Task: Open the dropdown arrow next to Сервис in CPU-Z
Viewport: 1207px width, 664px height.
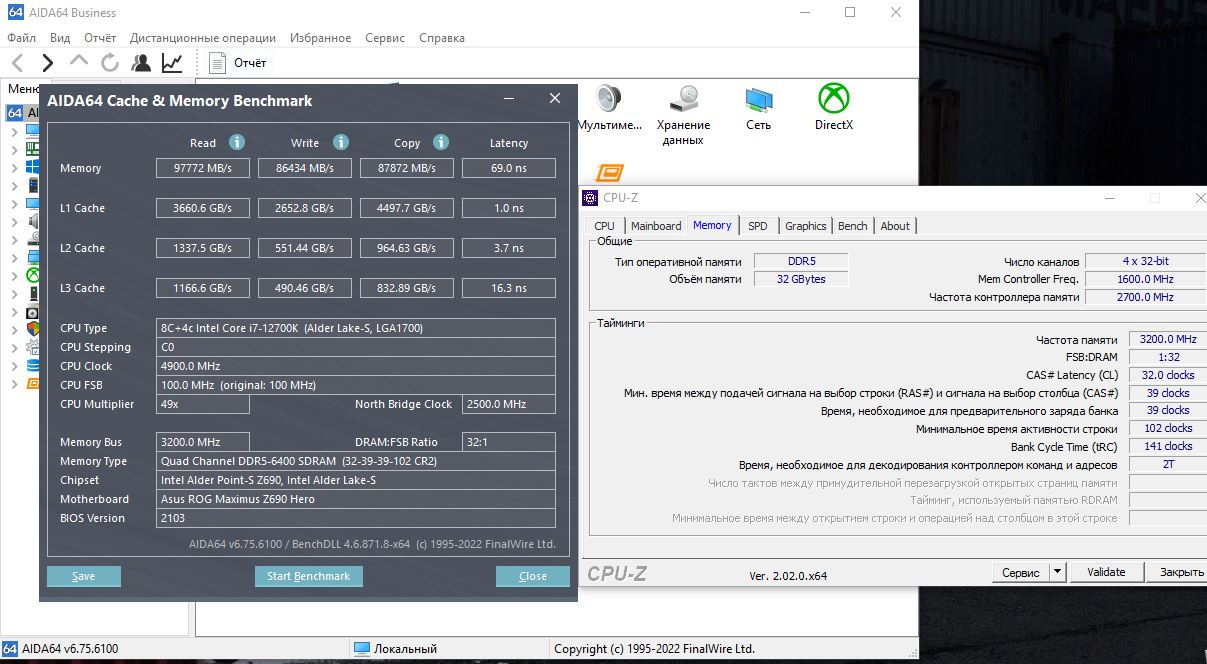Action: pyautogui.click(x=1058, y=572)
